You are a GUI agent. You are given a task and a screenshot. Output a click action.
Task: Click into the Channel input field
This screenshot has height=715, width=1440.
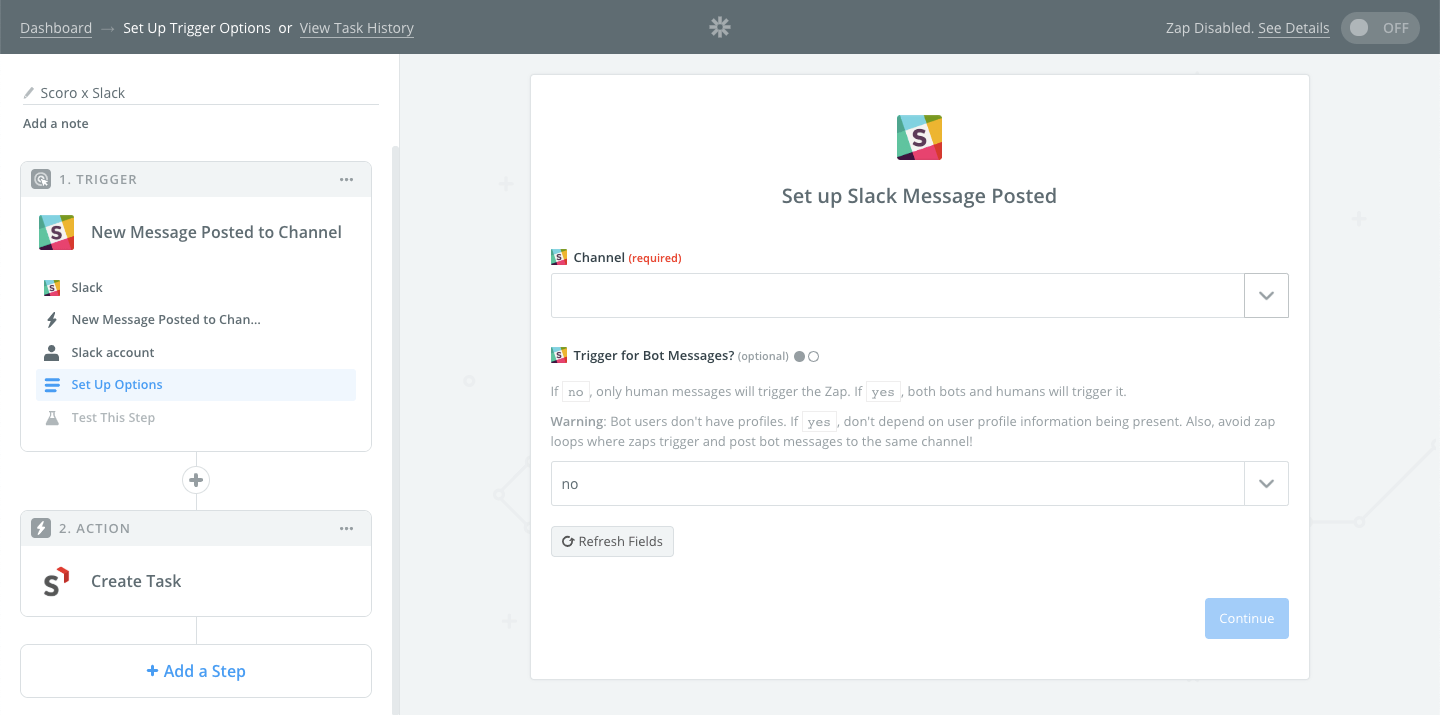tap(897, 296)
